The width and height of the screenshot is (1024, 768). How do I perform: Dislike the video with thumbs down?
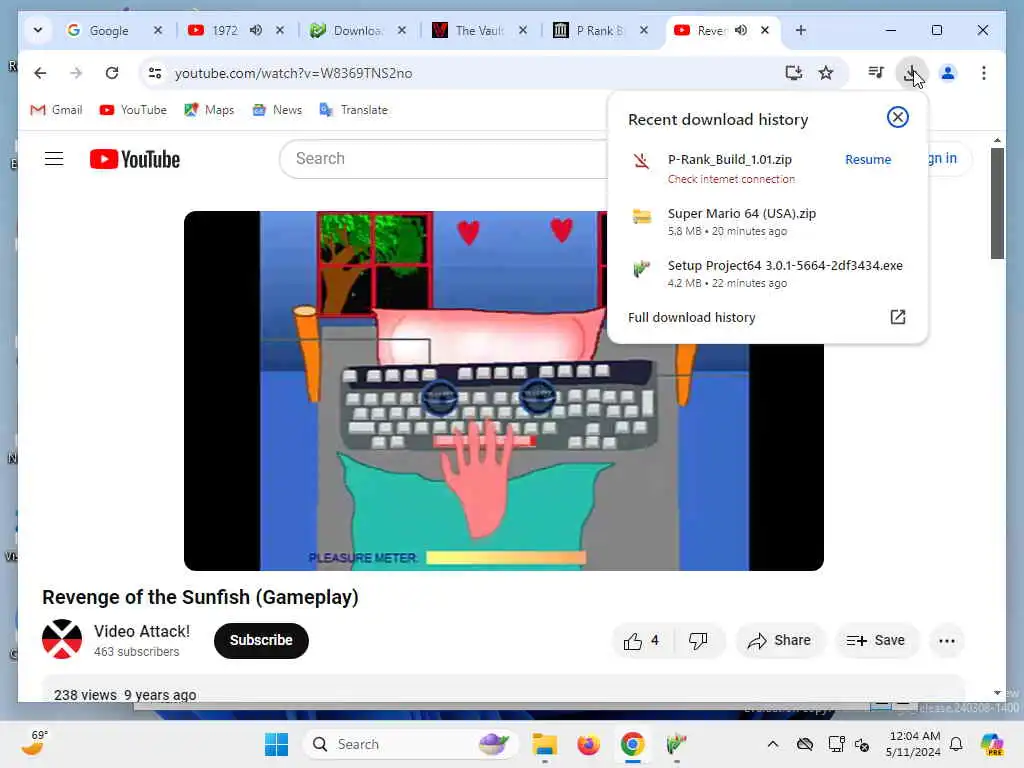(698, 641)
